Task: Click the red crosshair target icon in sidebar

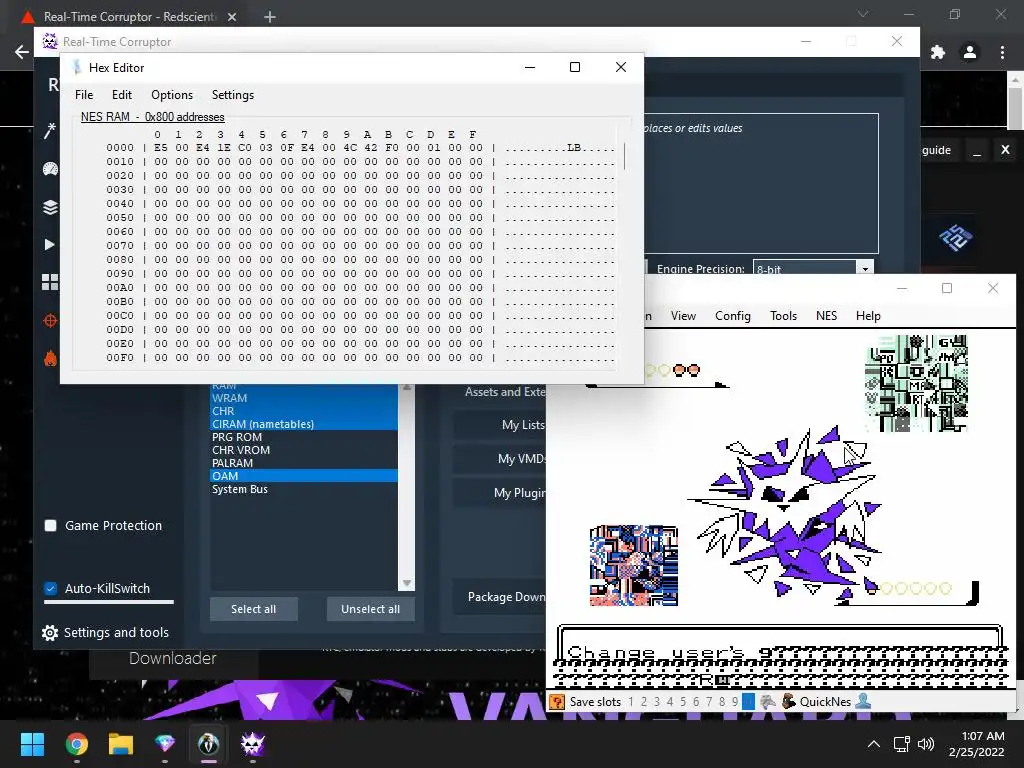Action: [50, 321]
